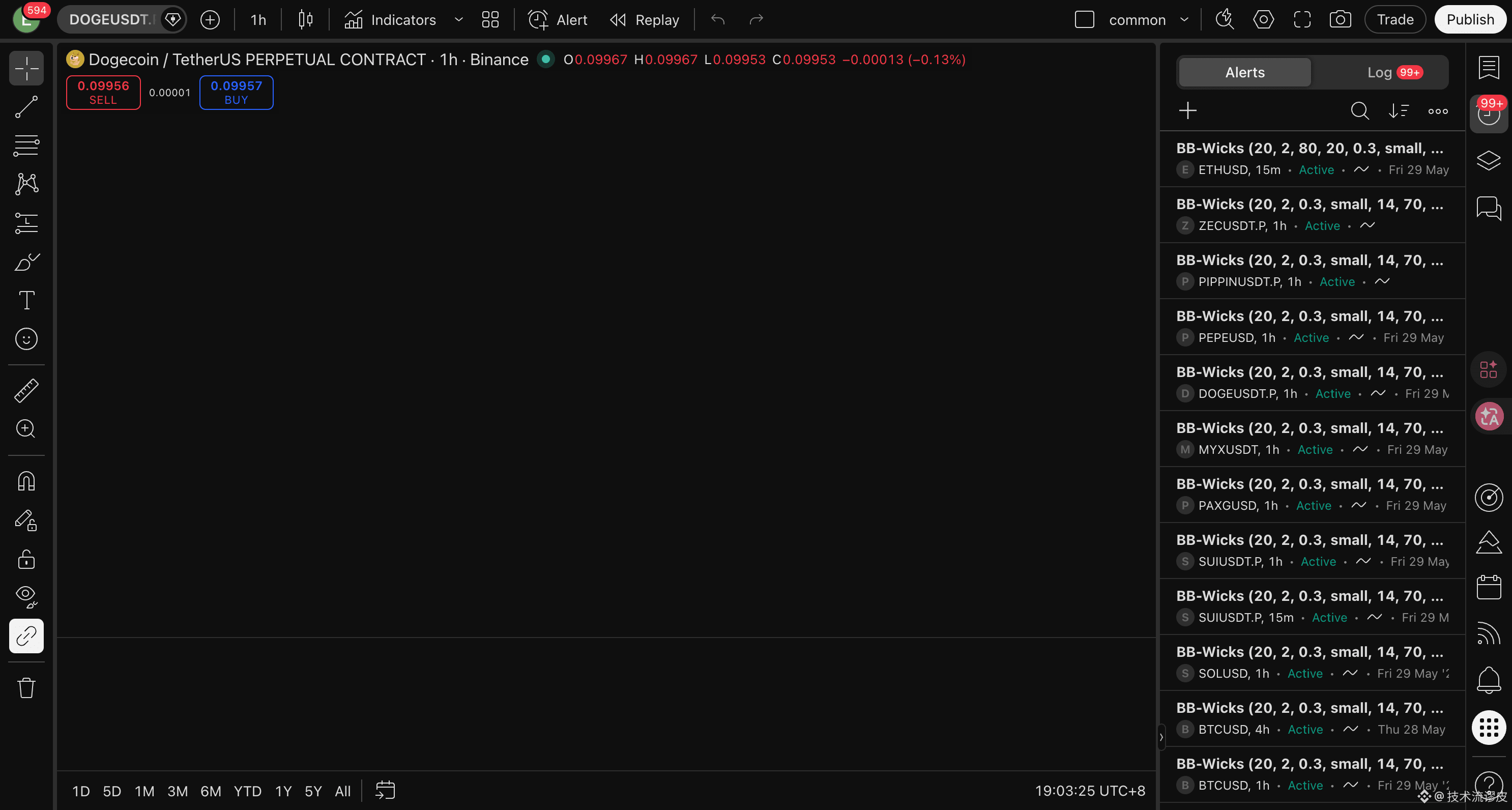Click the Publish button
The image size is (1512, 810).
click(x=1470, y=19)
